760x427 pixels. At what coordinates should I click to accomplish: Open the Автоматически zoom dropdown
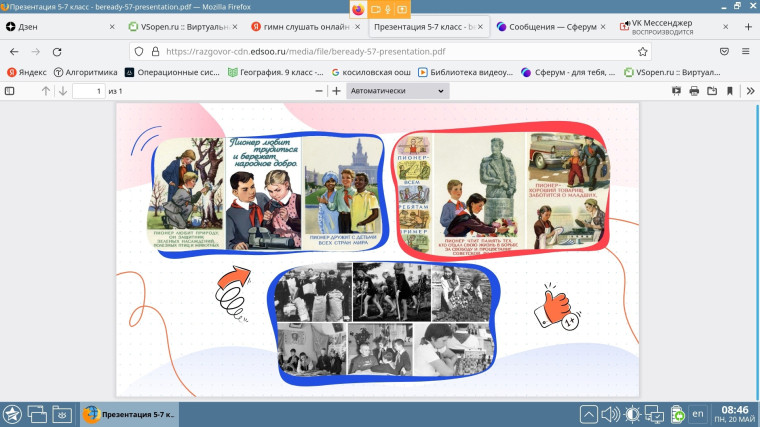397,91
